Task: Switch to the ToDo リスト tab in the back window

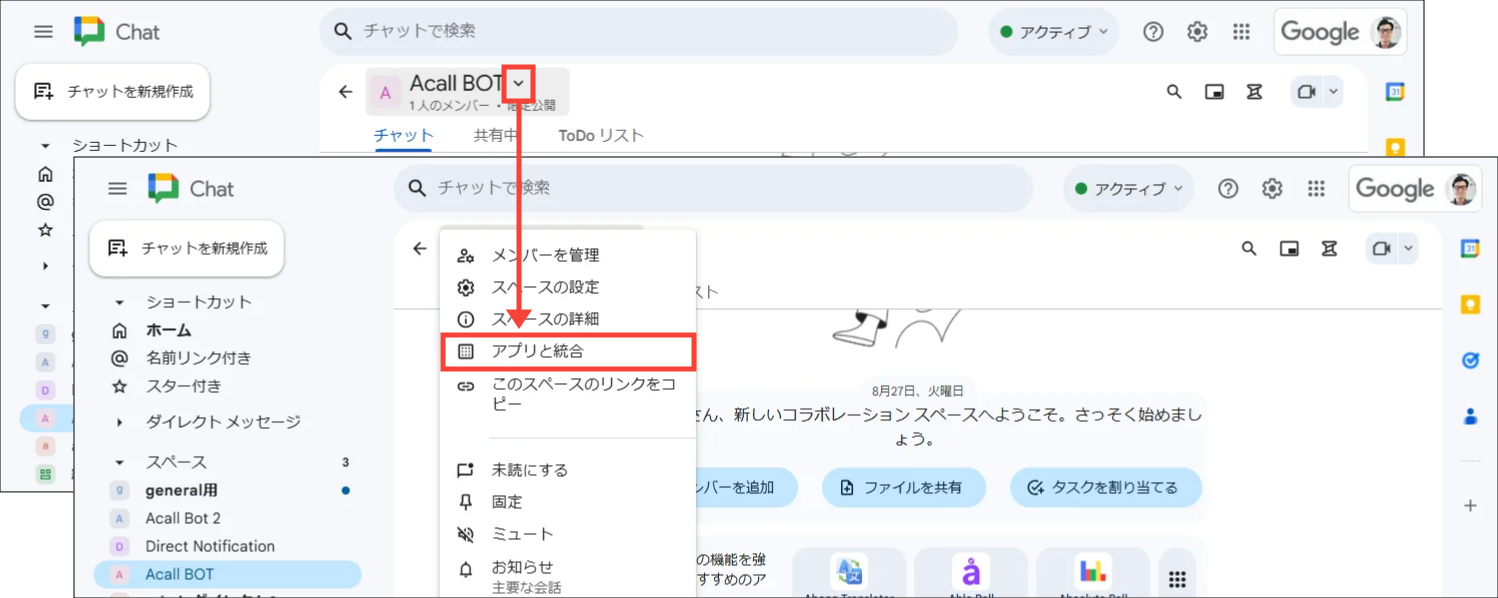Action: tap(601, 136)
